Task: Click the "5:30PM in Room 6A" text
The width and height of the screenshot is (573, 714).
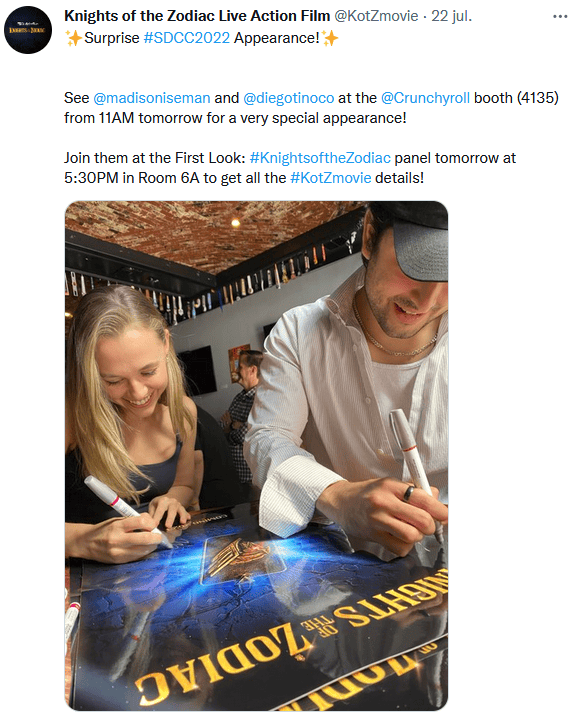Action: click(132, 178)
